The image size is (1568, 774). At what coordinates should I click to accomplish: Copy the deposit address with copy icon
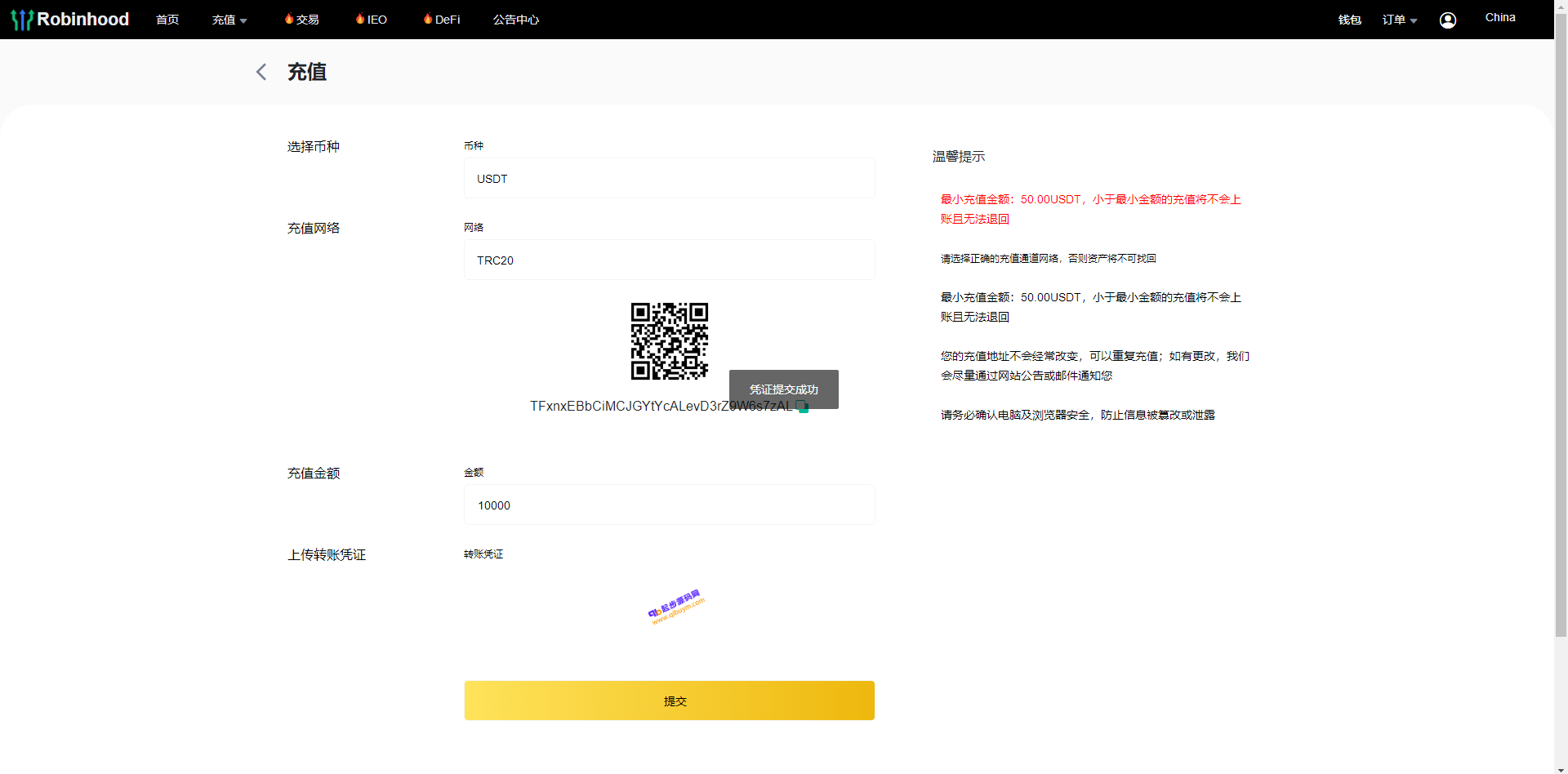[x=803, y=407]
